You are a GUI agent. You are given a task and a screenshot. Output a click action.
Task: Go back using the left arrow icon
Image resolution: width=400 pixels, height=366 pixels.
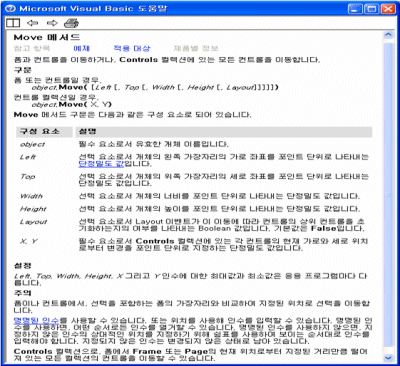pyautogui.click(x=33, y=23)
